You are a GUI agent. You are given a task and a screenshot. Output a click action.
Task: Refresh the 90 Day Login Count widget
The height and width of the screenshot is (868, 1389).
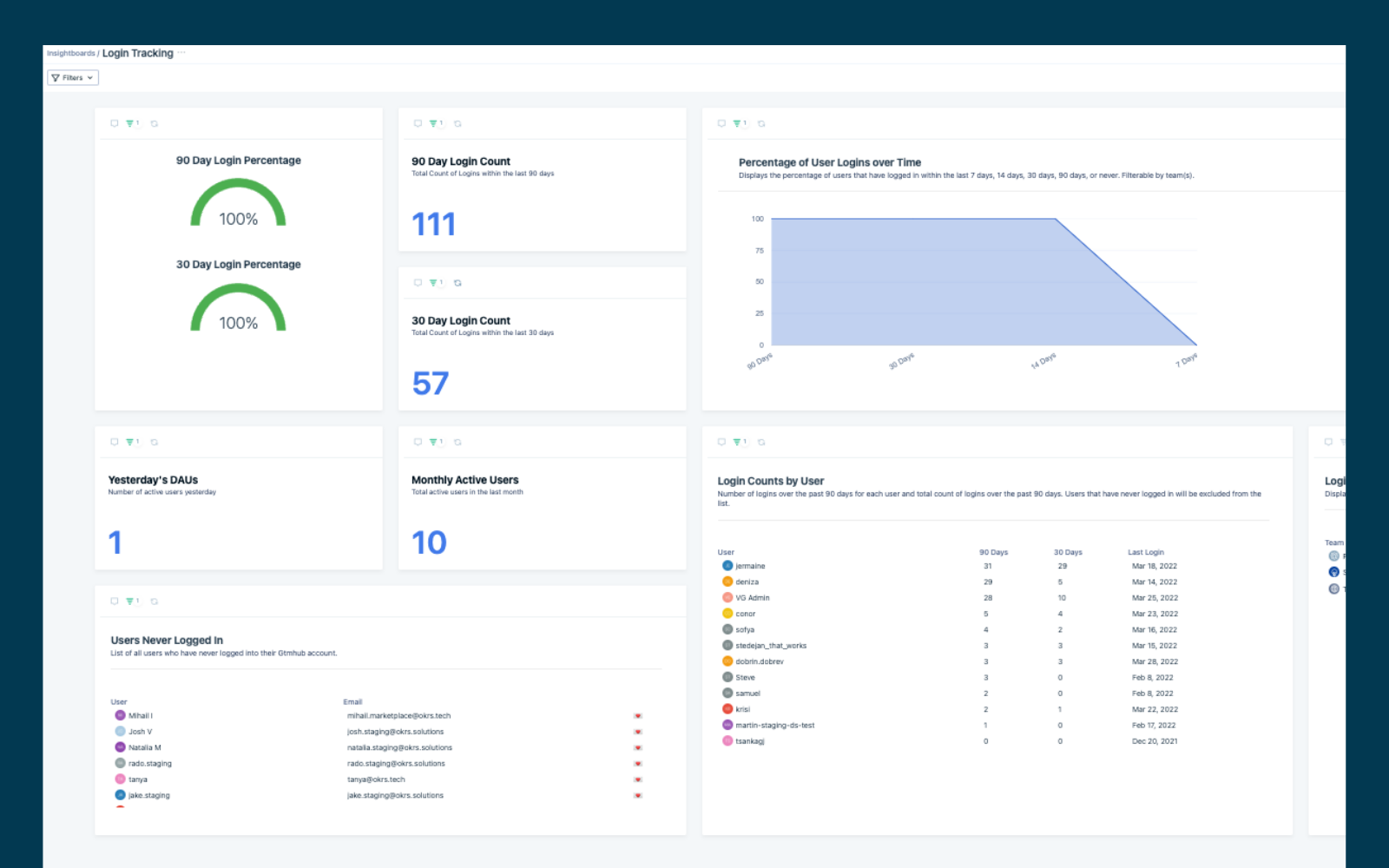click(458, 123)
